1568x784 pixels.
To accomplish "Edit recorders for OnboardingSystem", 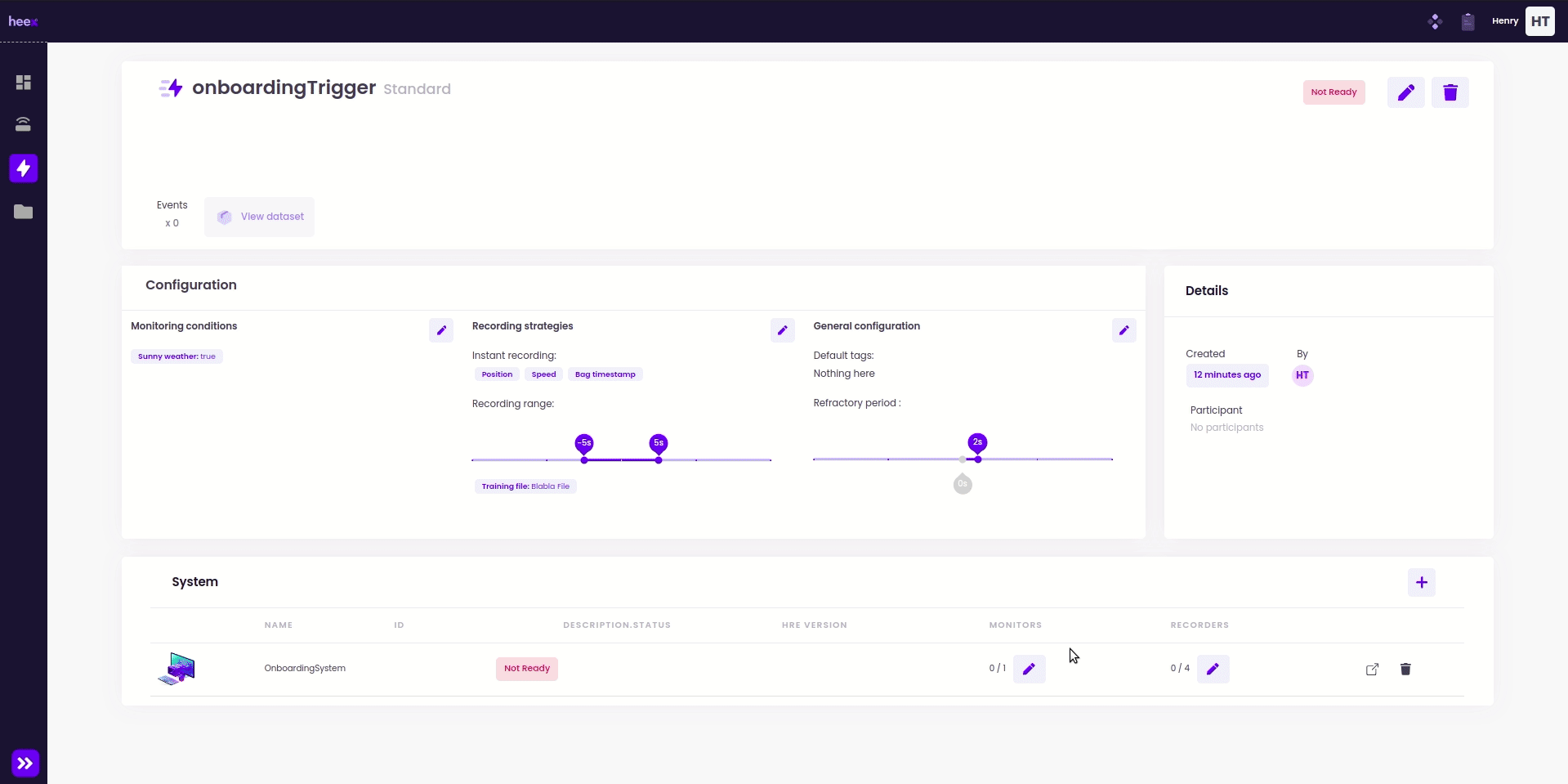I will coord(1213,669).
